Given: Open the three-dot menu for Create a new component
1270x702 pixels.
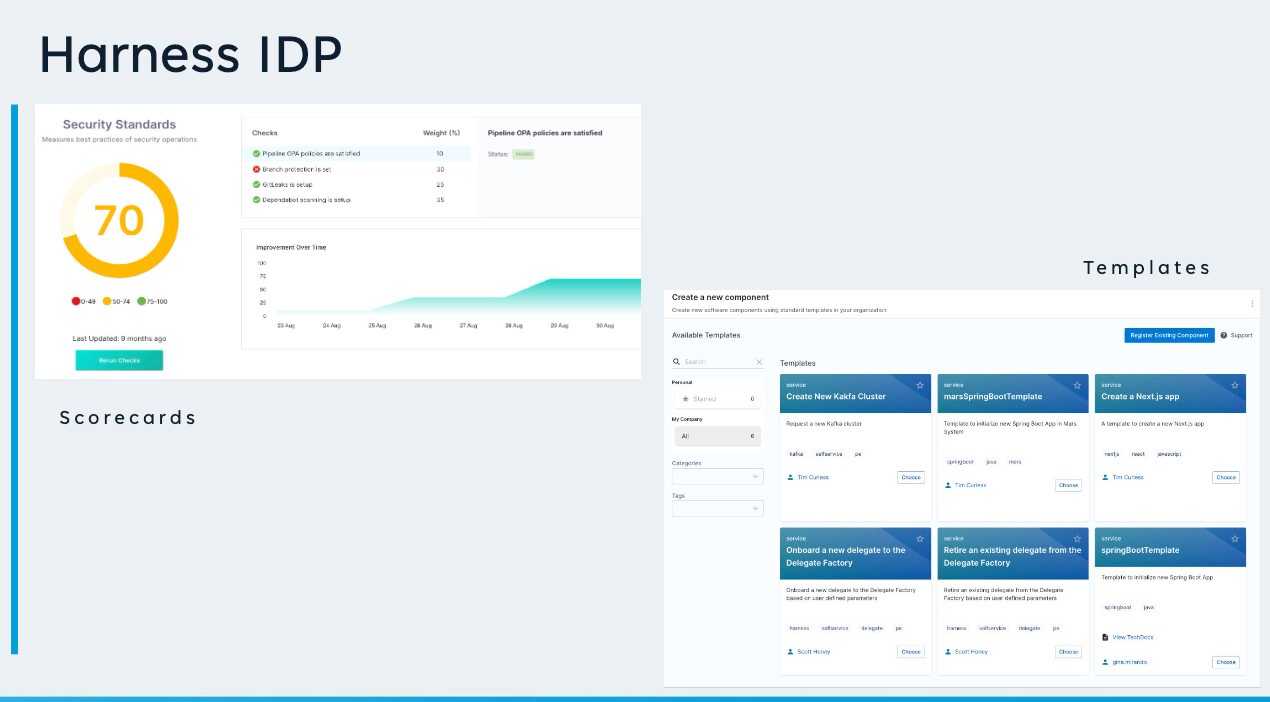Looking at the screenshot, I should [1252, 303].
